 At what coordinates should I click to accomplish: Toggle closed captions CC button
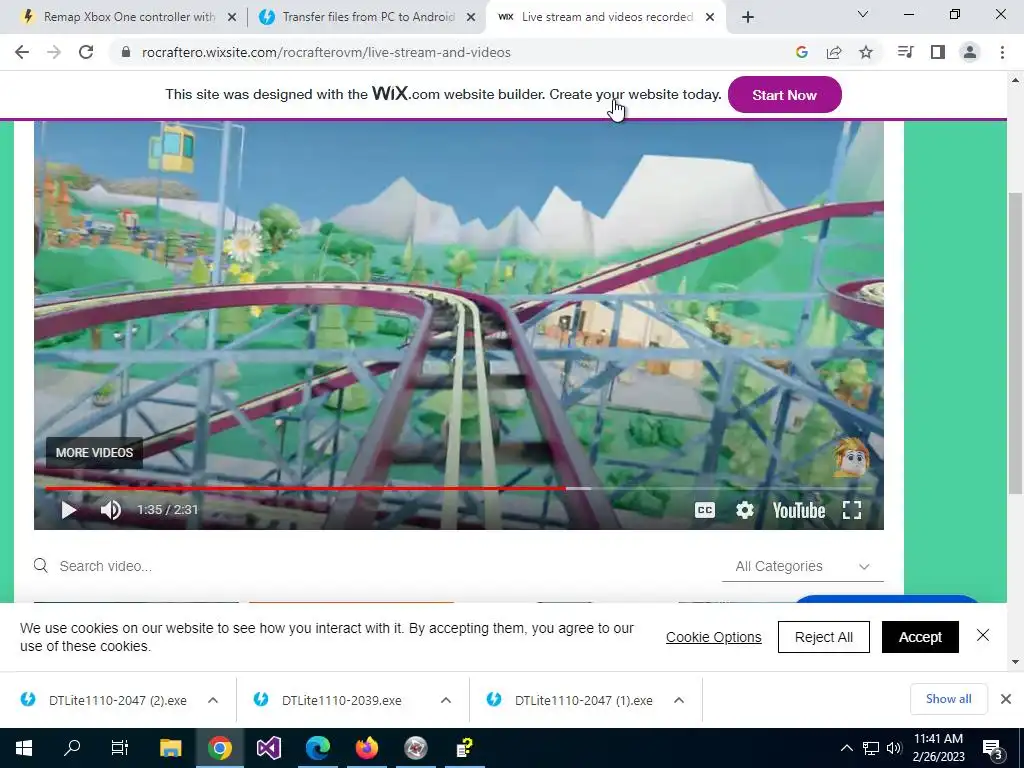click(x=705, y=510)
